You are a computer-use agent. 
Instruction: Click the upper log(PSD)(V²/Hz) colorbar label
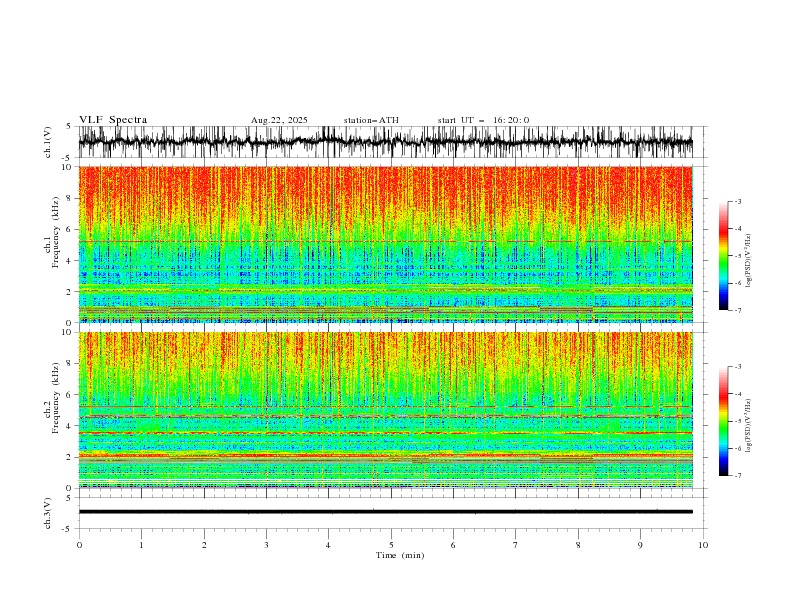(748, 261)
